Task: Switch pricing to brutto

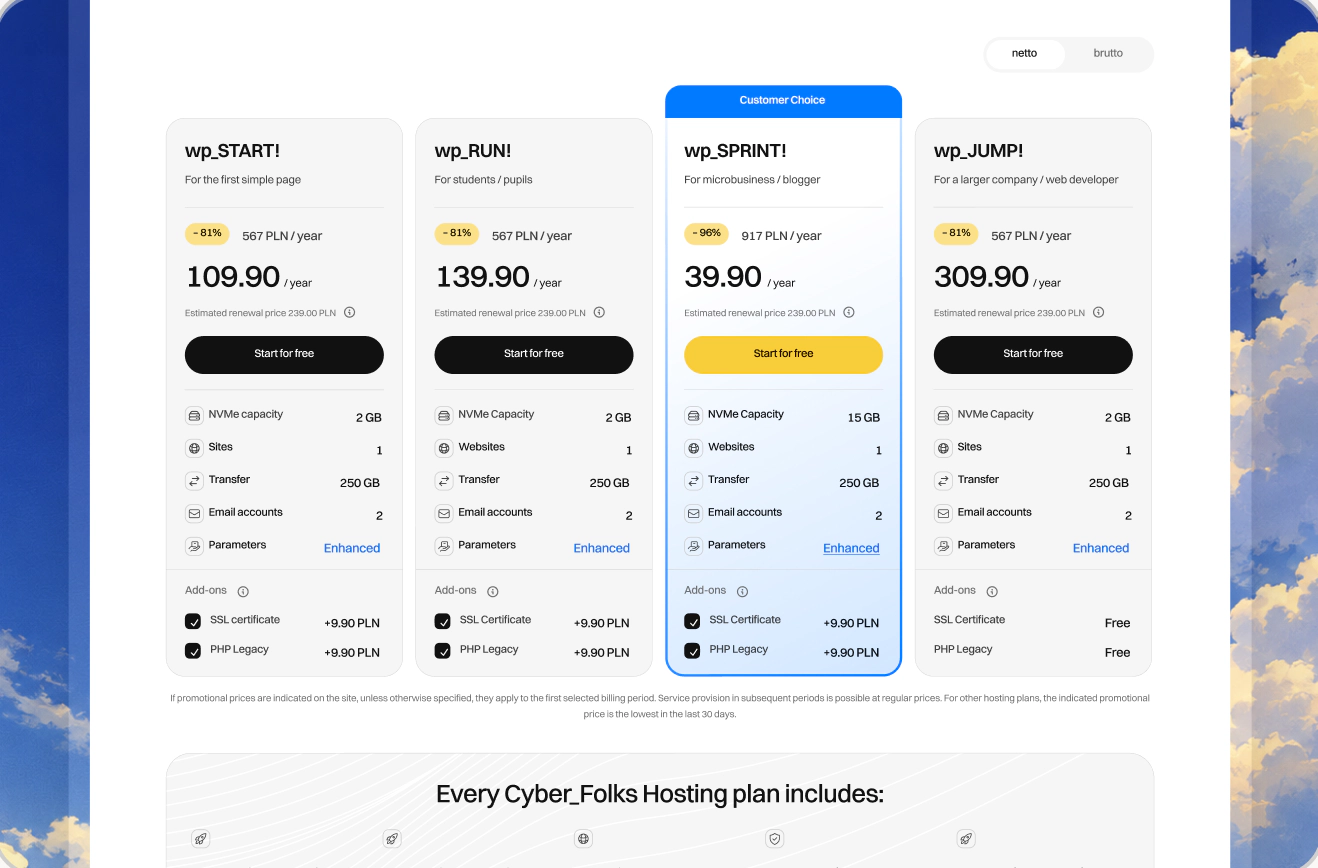Action: pos(1108,54)
